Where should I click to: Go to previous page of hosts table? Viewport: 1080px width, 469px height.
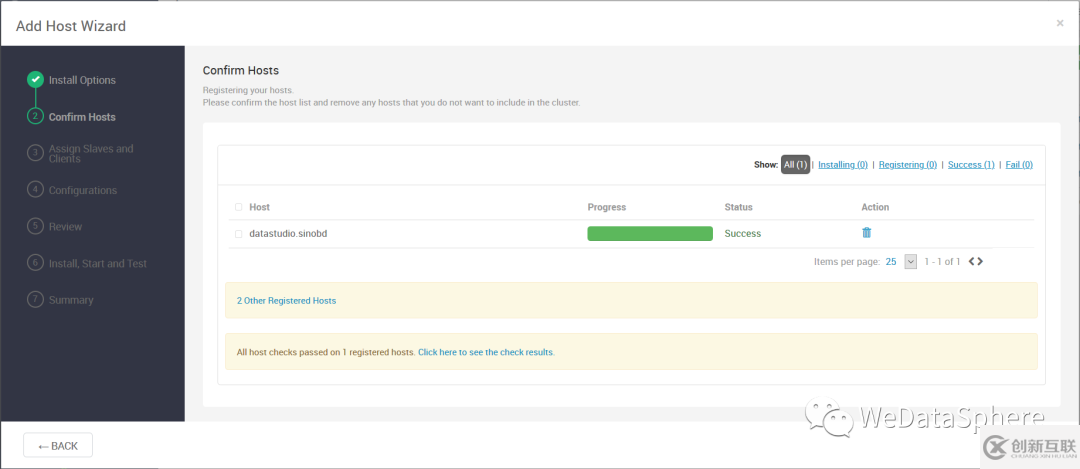coord(971,262)
